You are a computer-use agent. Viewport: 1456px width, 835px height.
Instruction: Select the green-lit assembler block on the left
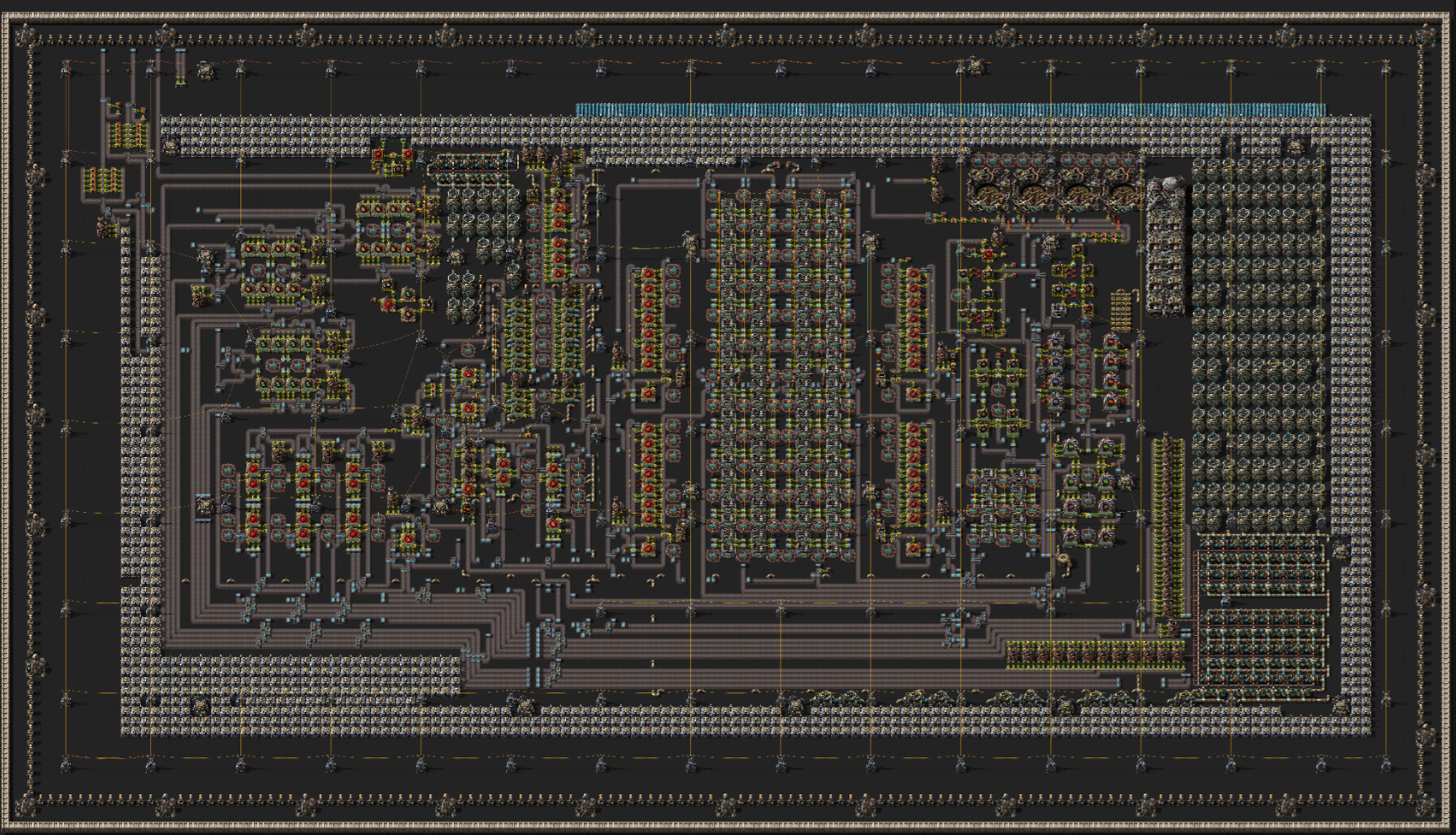287,364
